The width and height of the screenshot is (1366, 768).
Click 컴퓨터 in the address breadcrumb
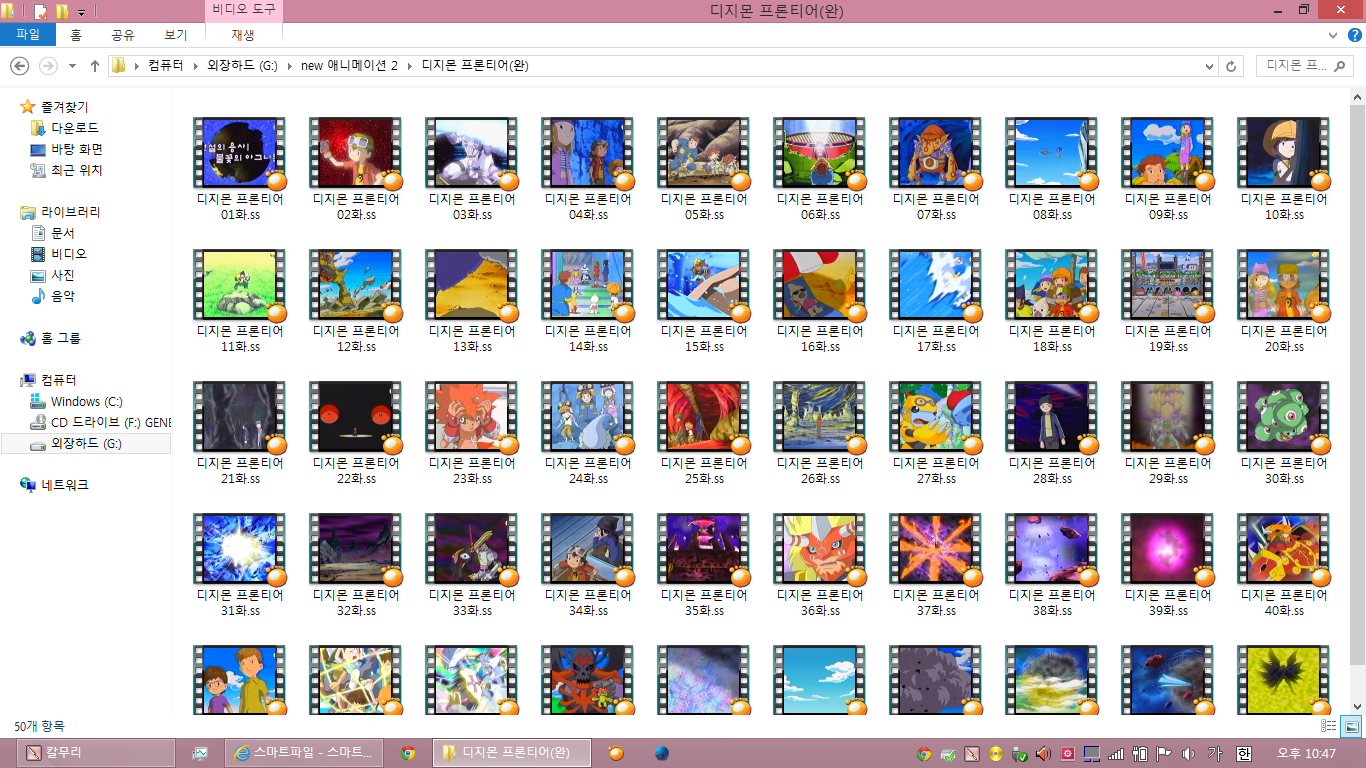(x=165, y=66)
